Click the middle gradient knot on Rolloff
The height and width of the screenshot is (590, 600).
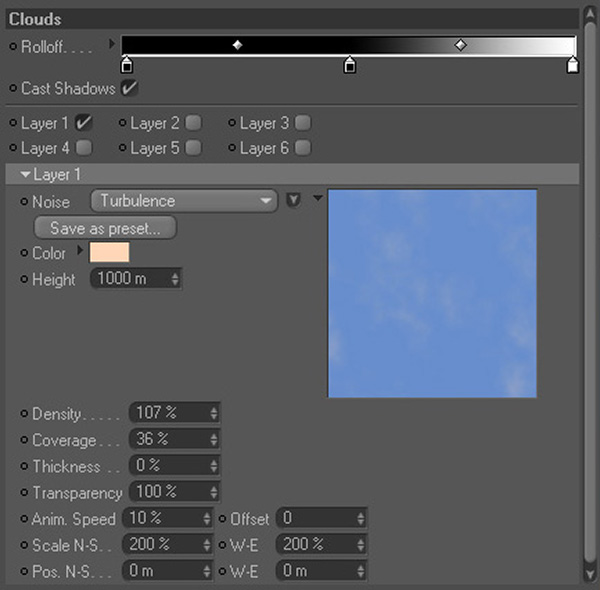[350, 66]
